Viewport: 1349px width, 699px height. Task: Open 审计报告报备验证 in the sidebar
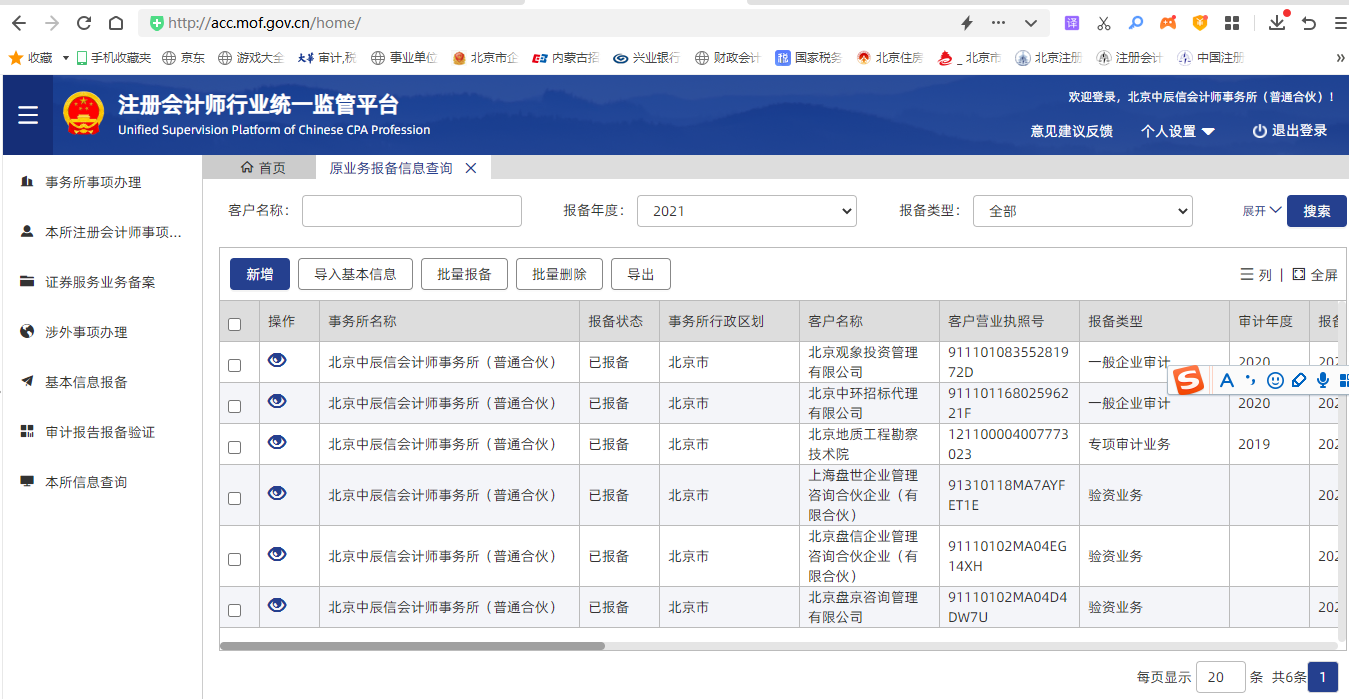(100, 432)
